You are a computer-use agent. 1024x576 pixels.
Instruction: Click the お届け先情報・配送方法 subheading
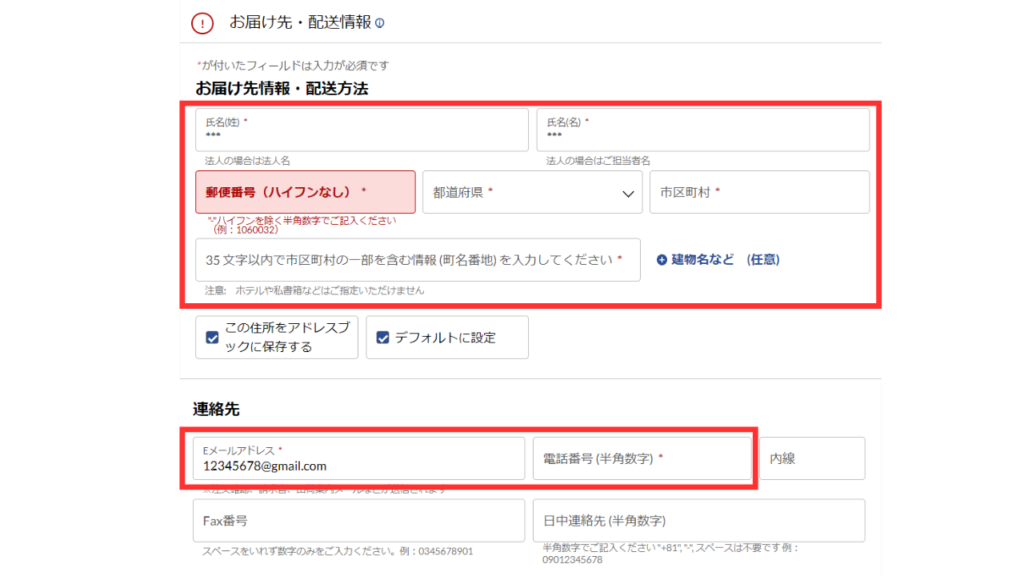click(x=282, y=89)
